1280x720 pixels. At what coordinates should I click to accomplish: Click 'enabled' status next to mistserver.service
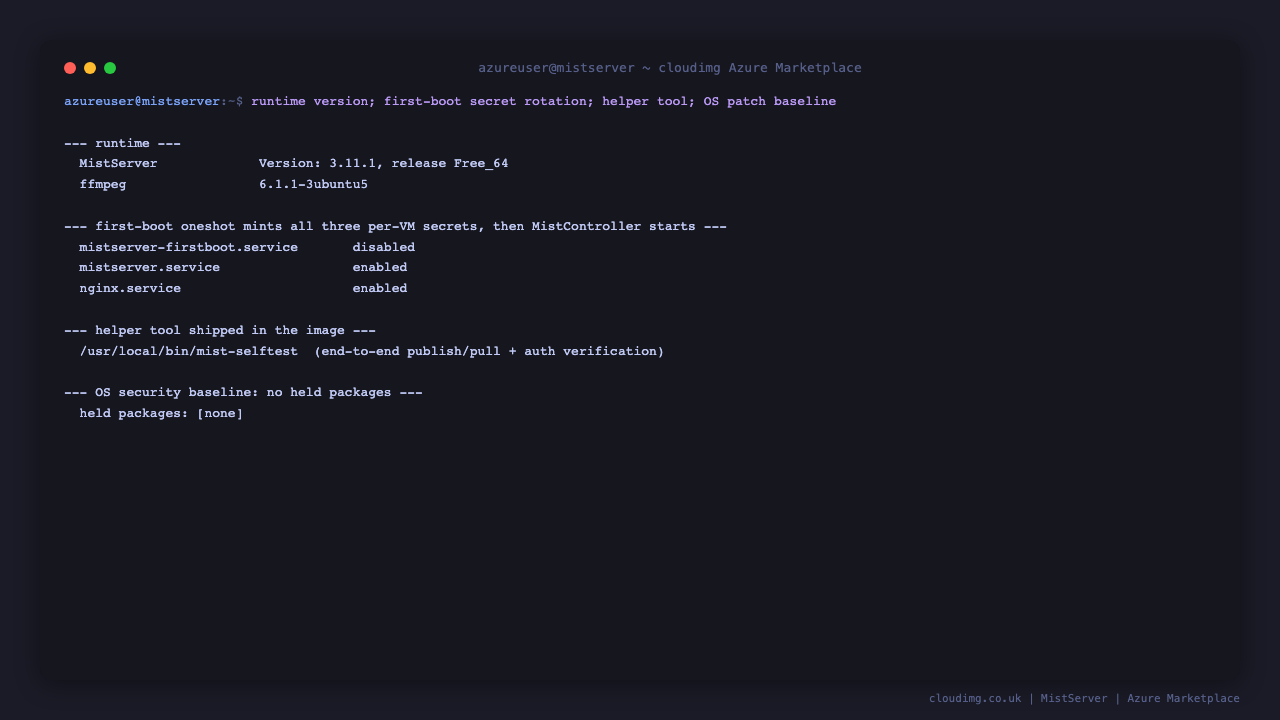[379, 267]
